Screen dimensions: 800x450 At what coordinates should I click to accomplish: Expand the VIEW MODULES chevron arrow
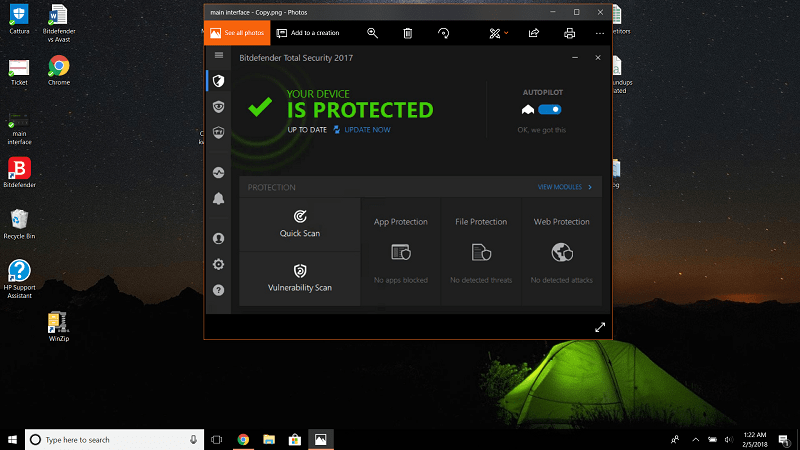tap(590, 187)
